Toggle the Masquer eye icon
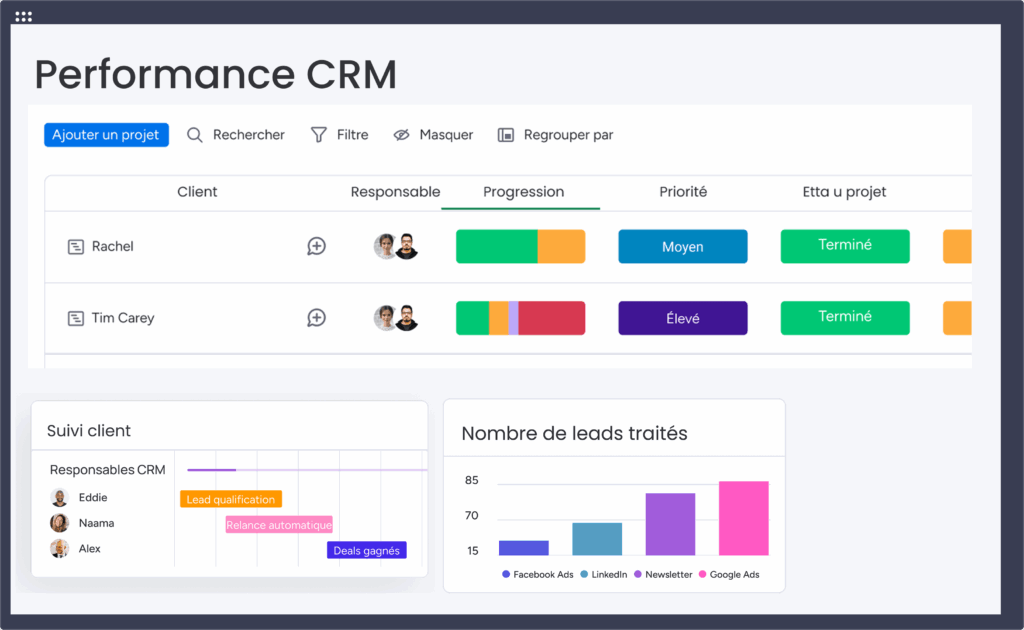The height and width of the screenshot is (630, 1024). click(x=402, y=135)
